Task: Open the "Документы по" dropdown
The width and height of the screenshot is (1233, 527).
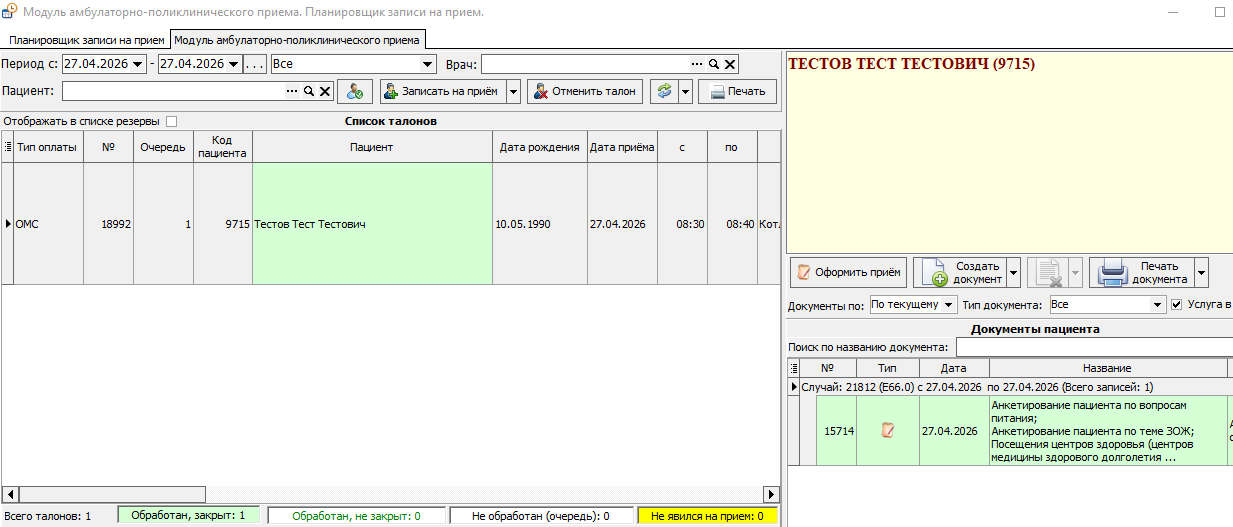Action: tap(948, 304)
